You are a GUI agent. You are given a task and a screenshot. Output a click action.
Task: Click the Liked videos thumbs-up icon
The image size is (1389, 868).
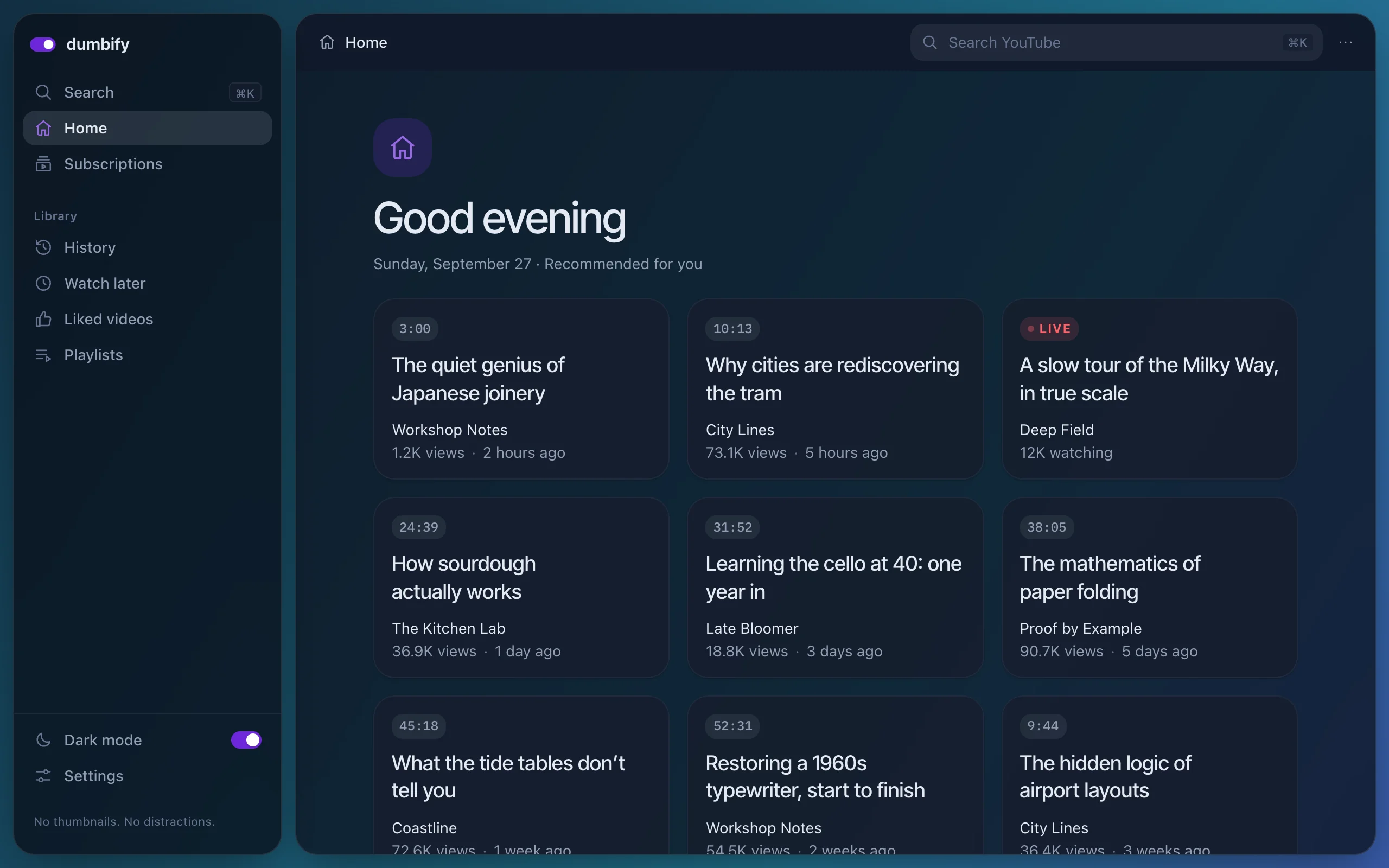tap(43, 319)
